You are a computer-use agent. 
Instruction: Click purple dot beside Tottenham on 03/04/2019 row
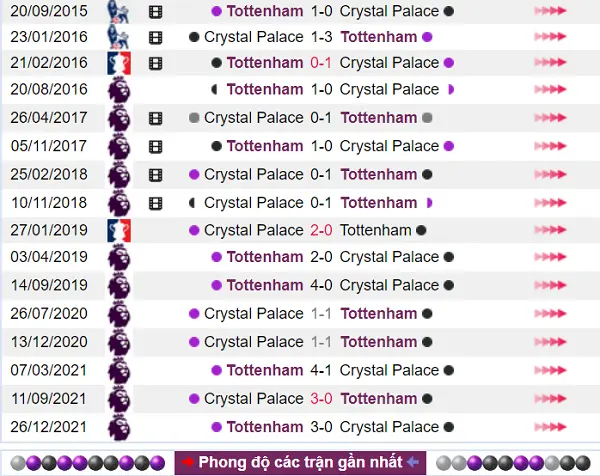click(217, 257)
